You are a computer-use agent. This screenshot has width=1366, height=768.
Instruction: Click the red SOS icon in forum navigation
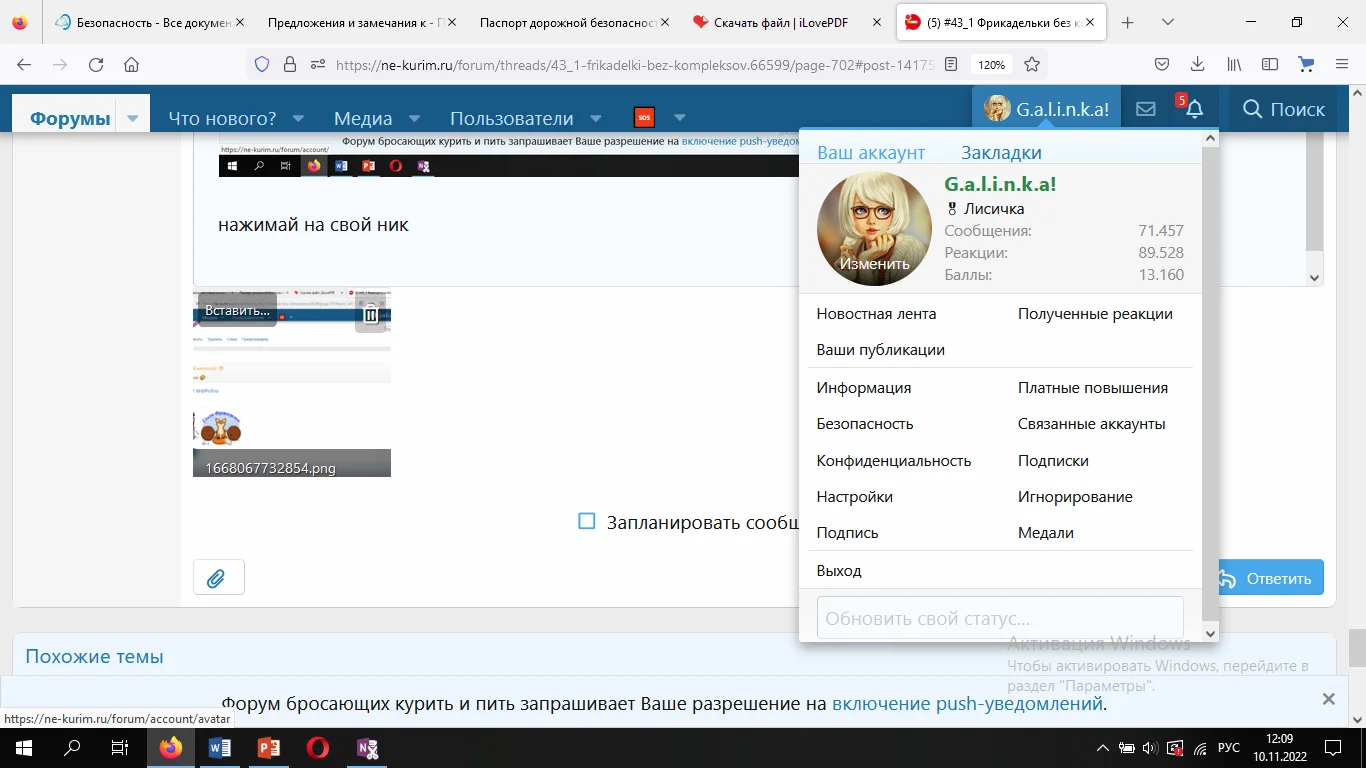coord(644,117)
